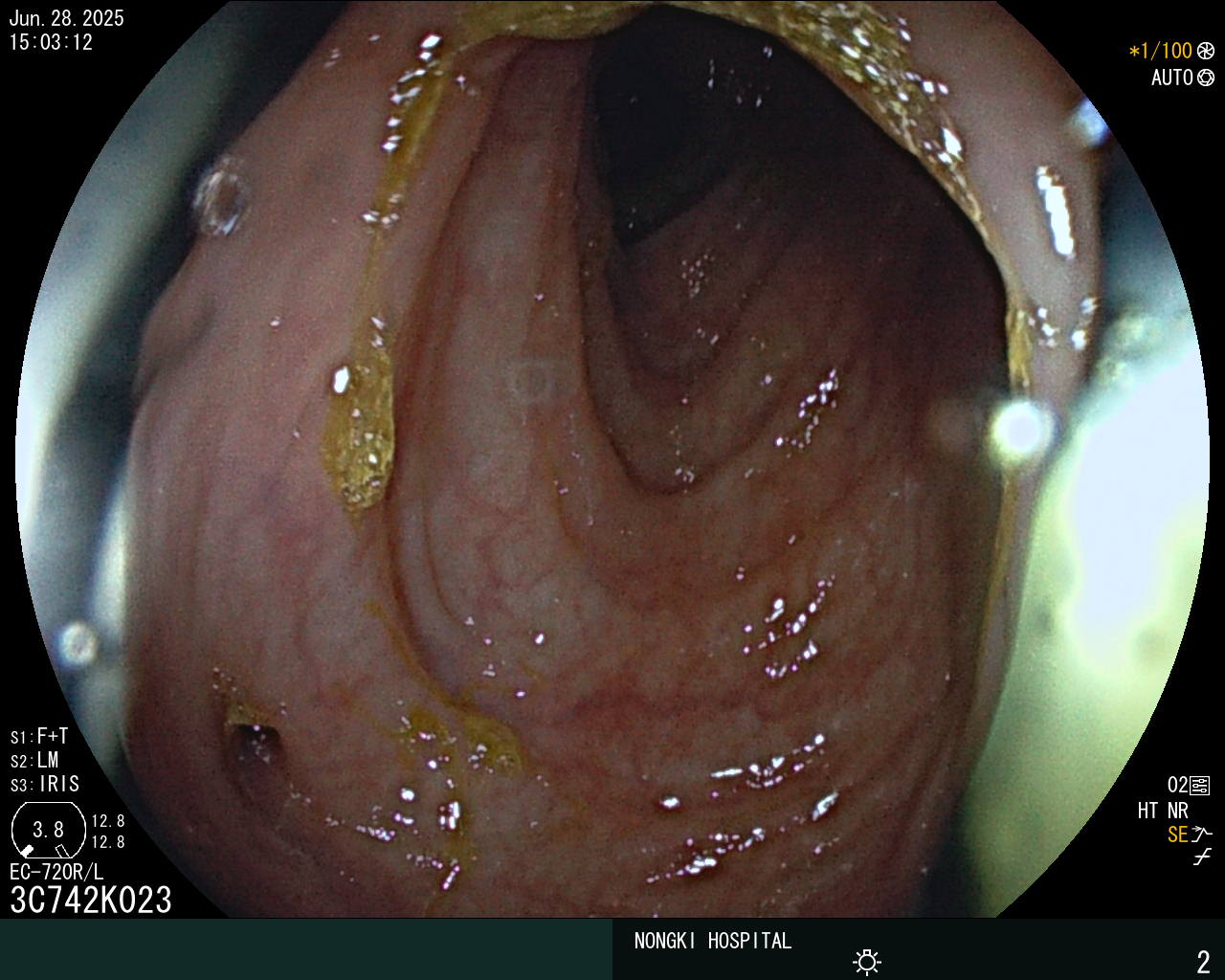Click the 'S2: LM' switch assignment

(x=34, y=760)
